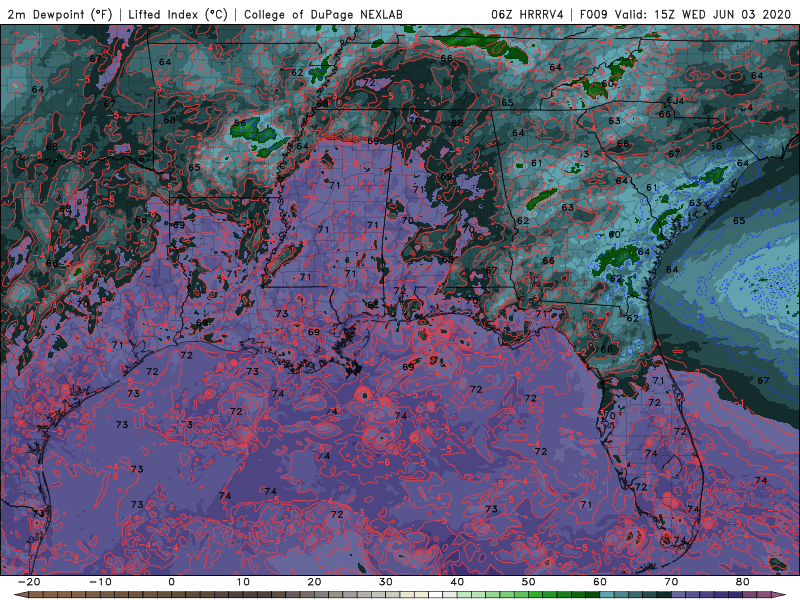Click the "0" color scale label
800x600 pixels.
click(171, 582)
